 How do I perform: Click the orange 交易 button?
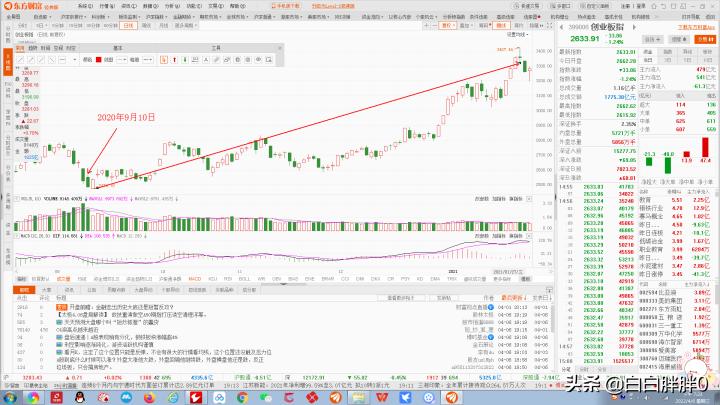coord(705,39)
